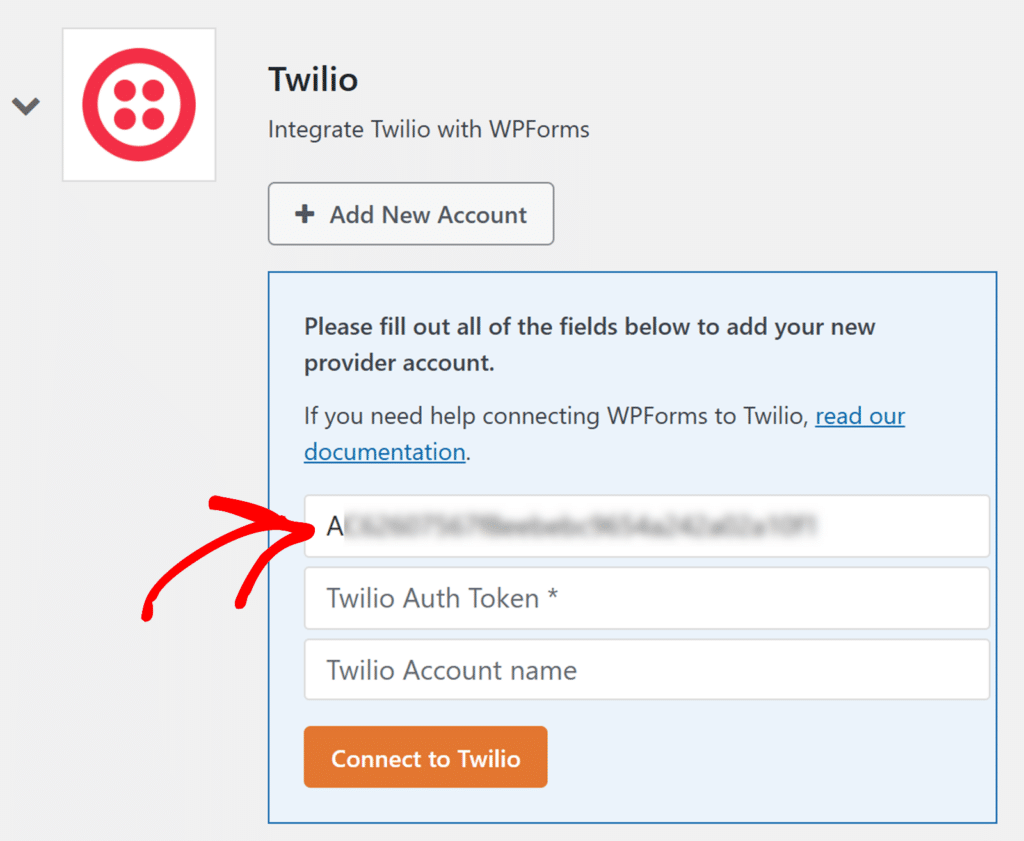Open the 'read our' link text
1024x841 pixels.
(x=860, y=416)
